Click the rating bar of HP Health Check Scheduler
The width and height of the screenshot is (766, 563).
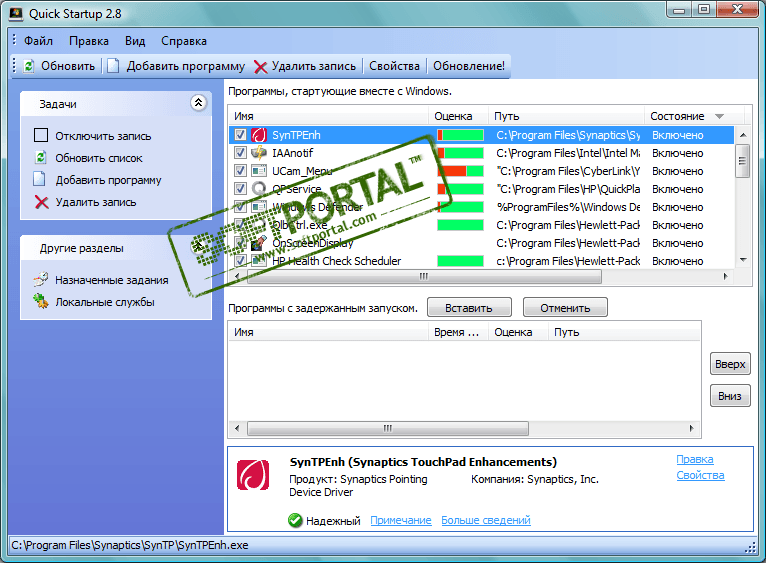tap(460, 260)
